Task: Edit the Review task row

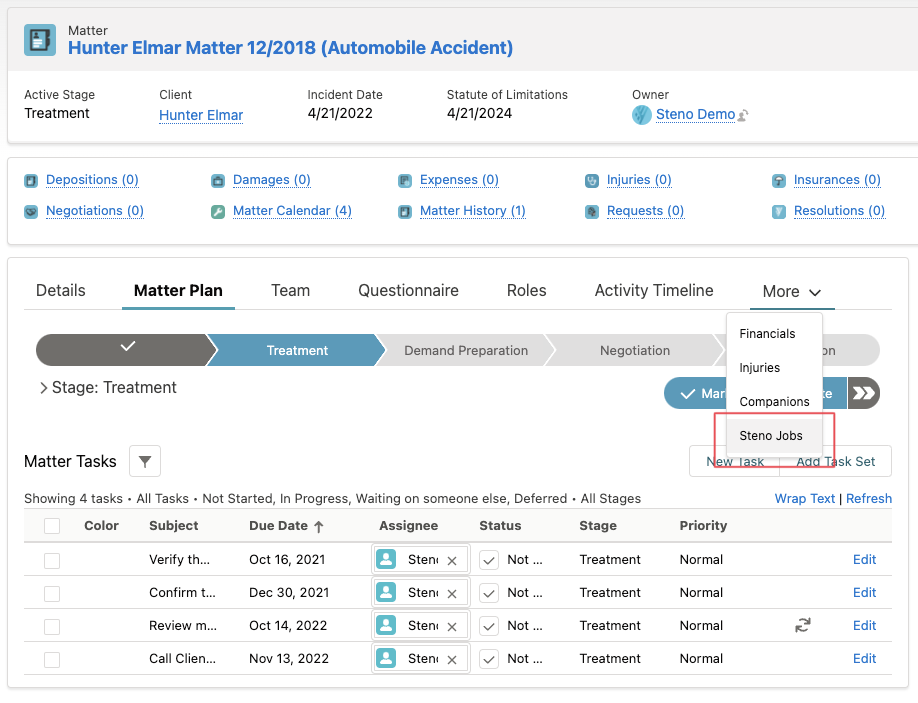Action: click(x=864, y=626)
